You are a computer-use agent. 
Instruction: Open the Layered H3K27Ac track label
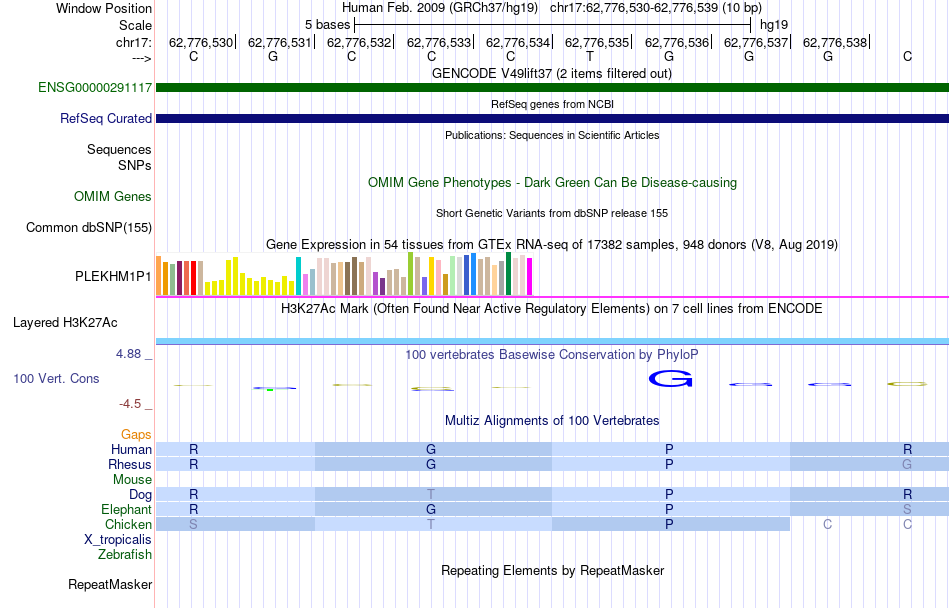click(x=65, y=323)
